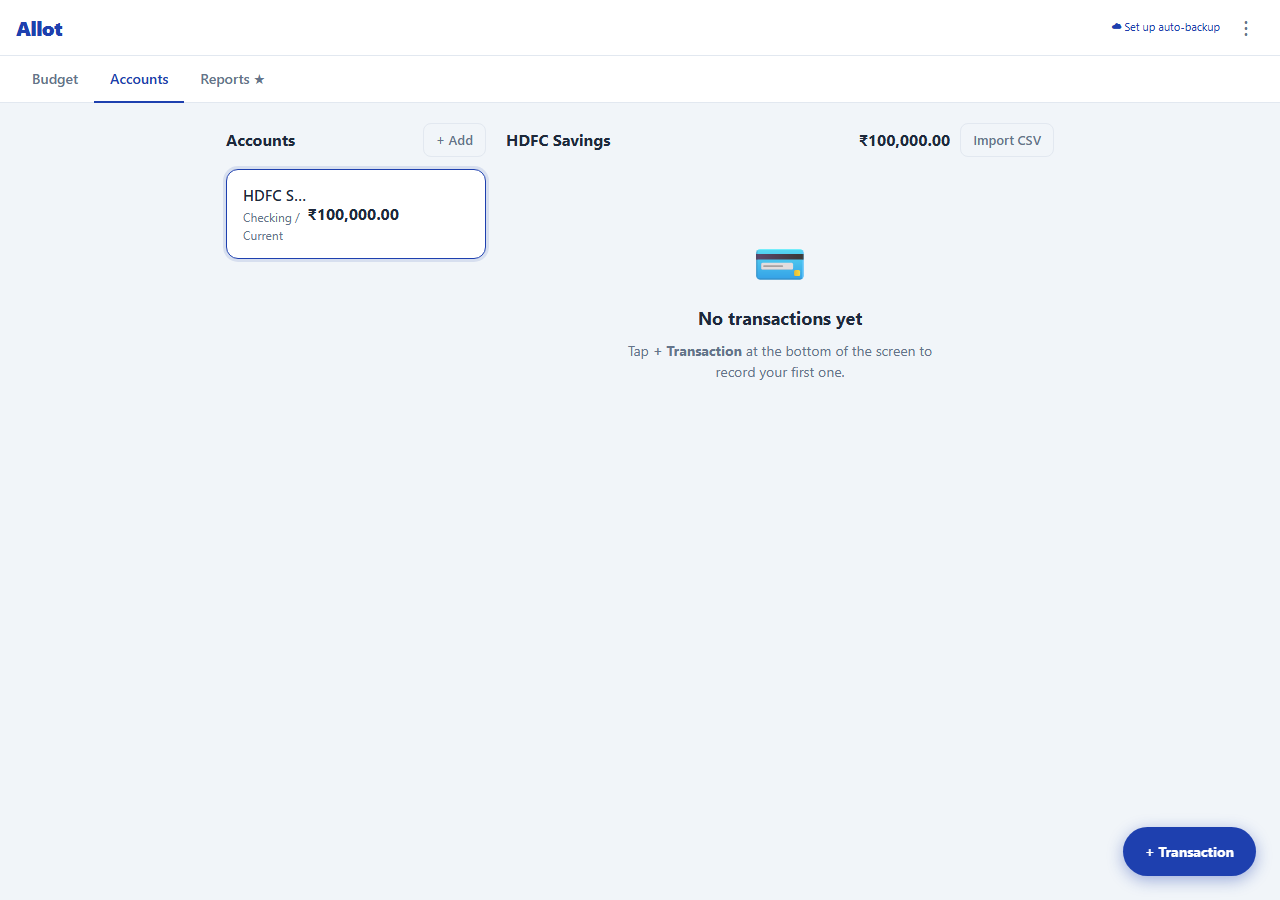
Task: Click the Accounts panel heading
Action: [260, 140]
